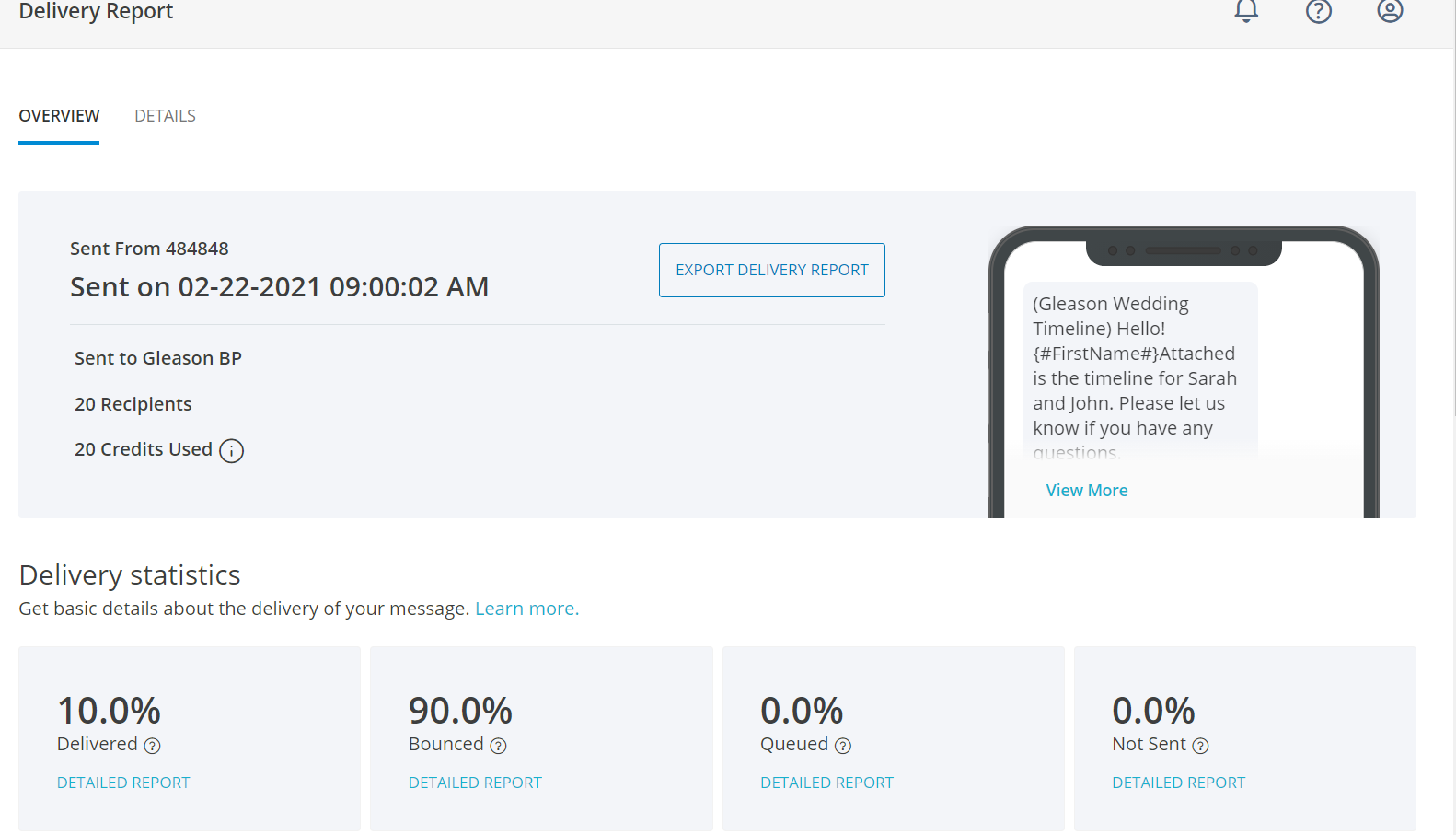Click the 90.0% bounced value
The width and height of the screenshot is (1456, 835).
(x=460, y=711)
